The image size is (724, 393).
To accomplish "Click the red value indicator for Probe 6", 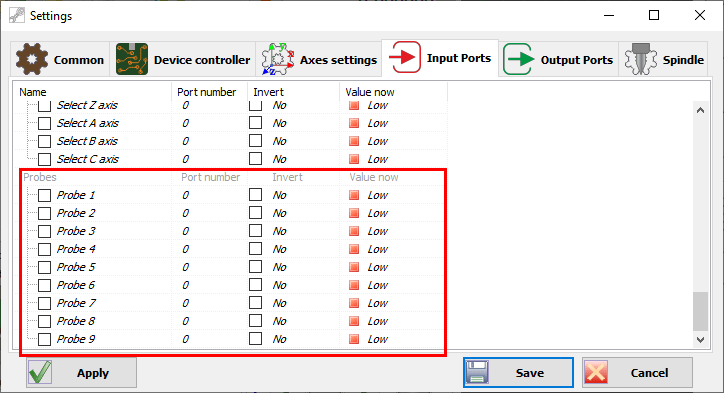I will coord(354,285).
